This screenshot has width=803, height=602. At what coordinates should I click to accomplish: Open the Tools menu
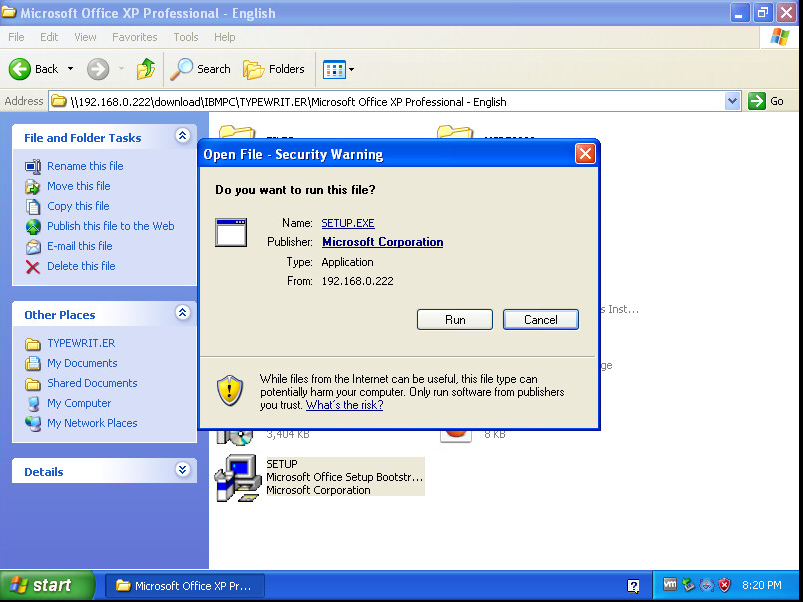click(x=185, y=37)
